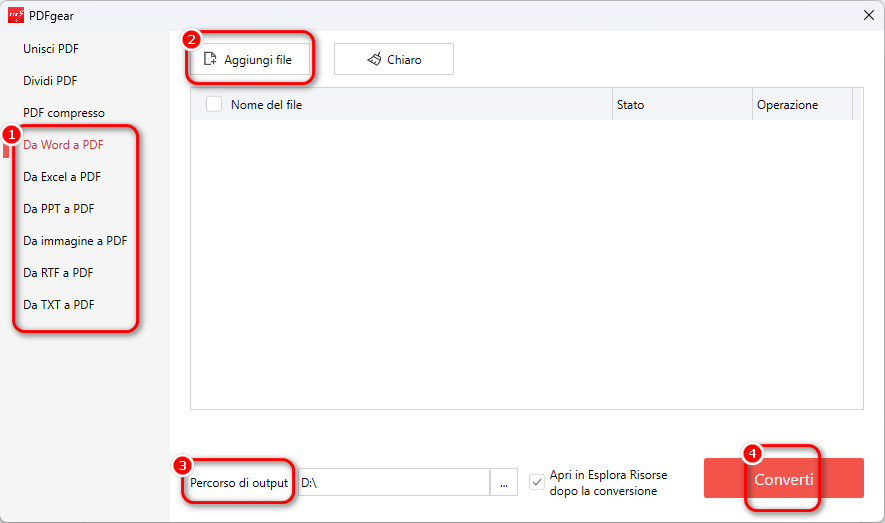Switch to PDF compresso option

64,113
